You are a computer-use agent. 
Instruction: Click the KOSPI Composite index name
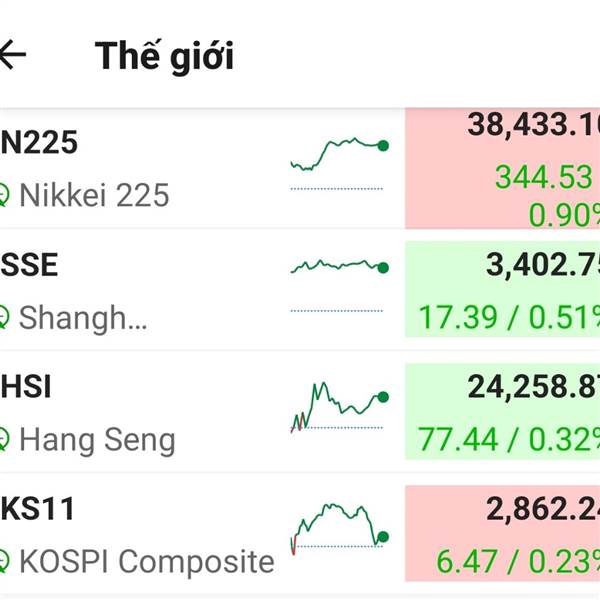pyautogui.click(x=147, y=562)
